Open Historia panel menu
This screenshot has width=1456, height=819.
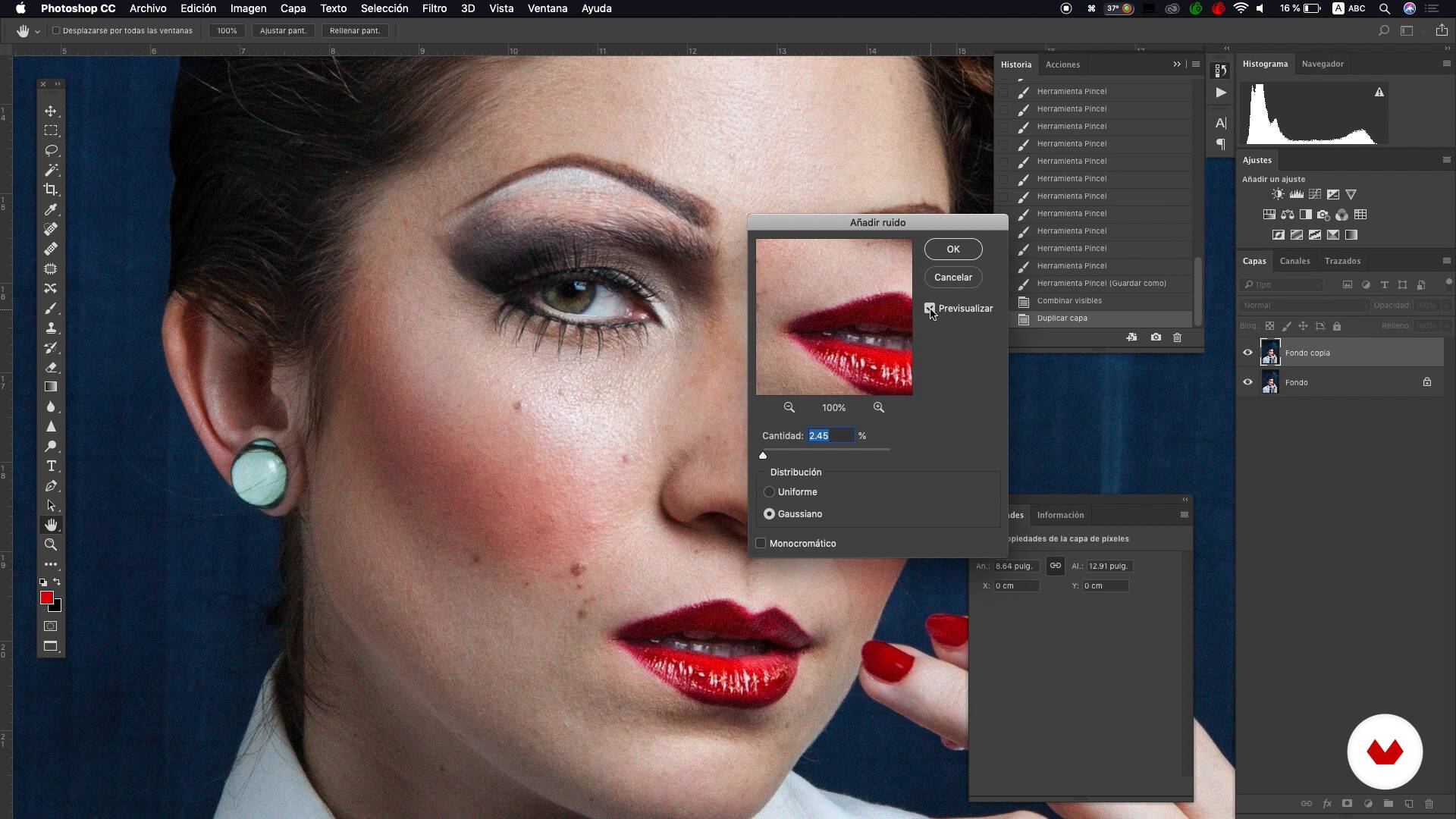click(1196, 64)
